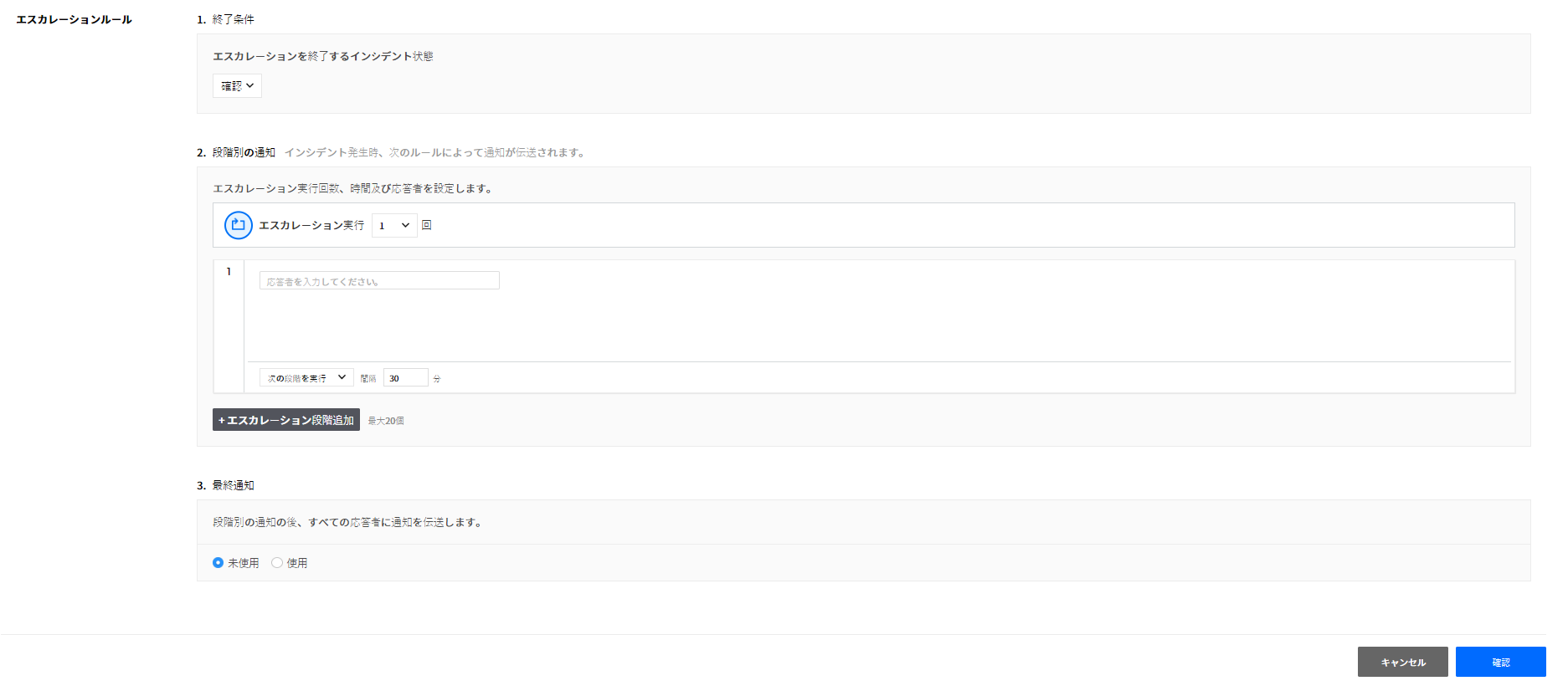Open the 次の段階を実行 dropdown
This screenshot has height=686, width=1568.
[306, 378]
